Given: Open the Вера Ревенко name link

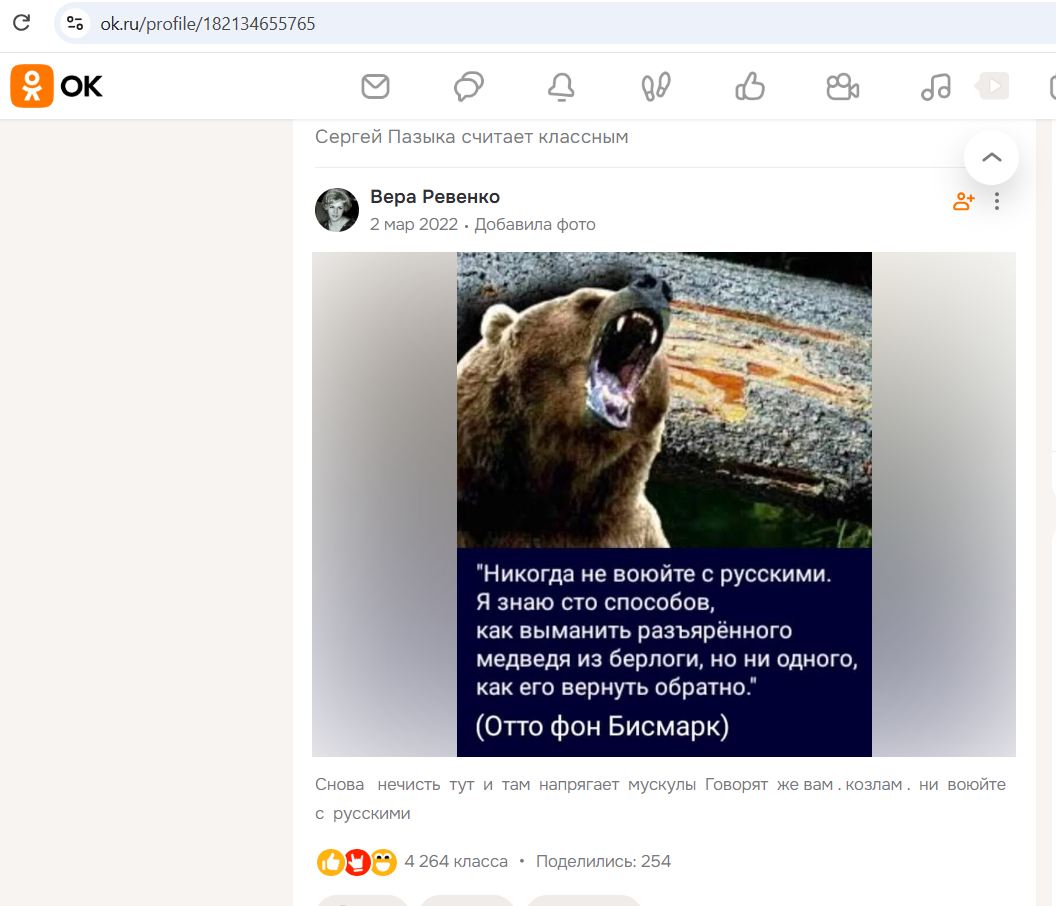Looking at the screenshot, I should pyautogui.click(x=435, y=197).
